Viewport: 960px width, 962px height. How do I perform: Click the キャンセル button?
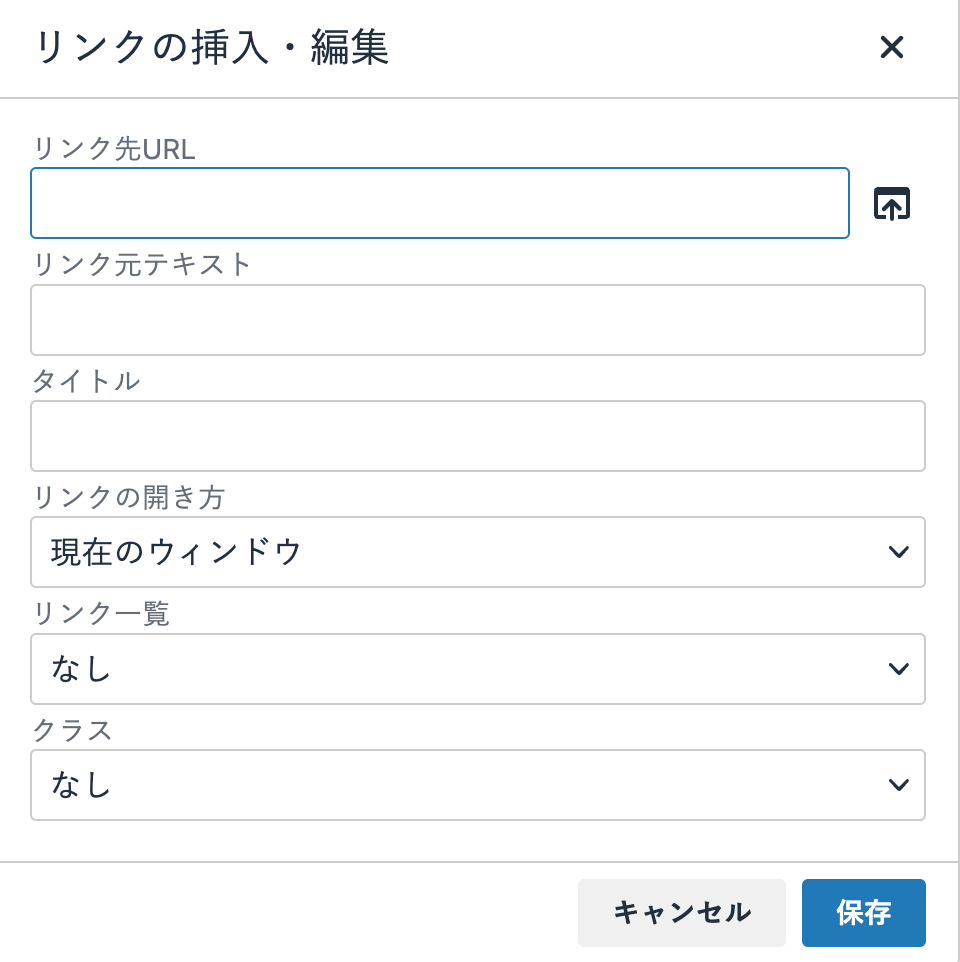(x=681, y=912)
